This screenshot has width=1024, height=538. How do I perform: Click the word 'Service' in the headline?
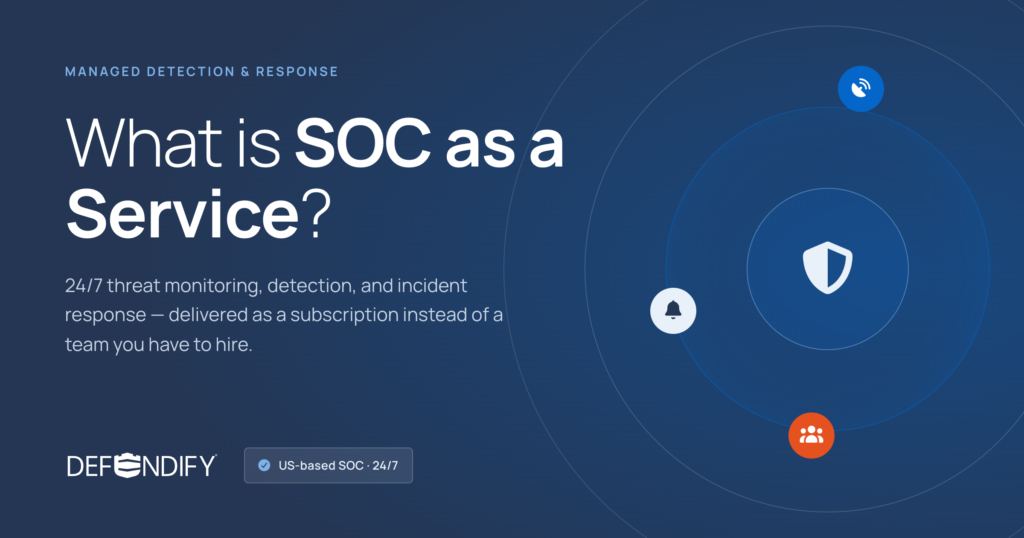[183, 214]
